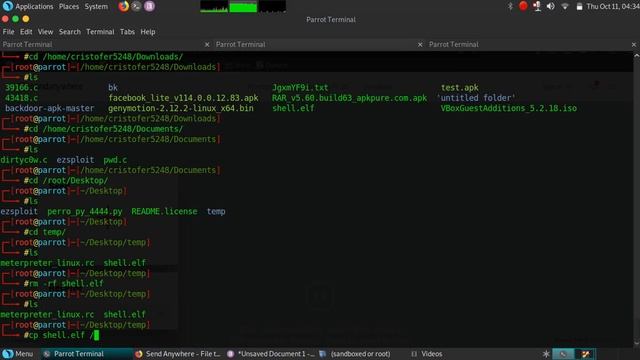Open the Bluetooth tray icon
The image size is (640, 360).
pyautogui.click(x=510, y=6)
